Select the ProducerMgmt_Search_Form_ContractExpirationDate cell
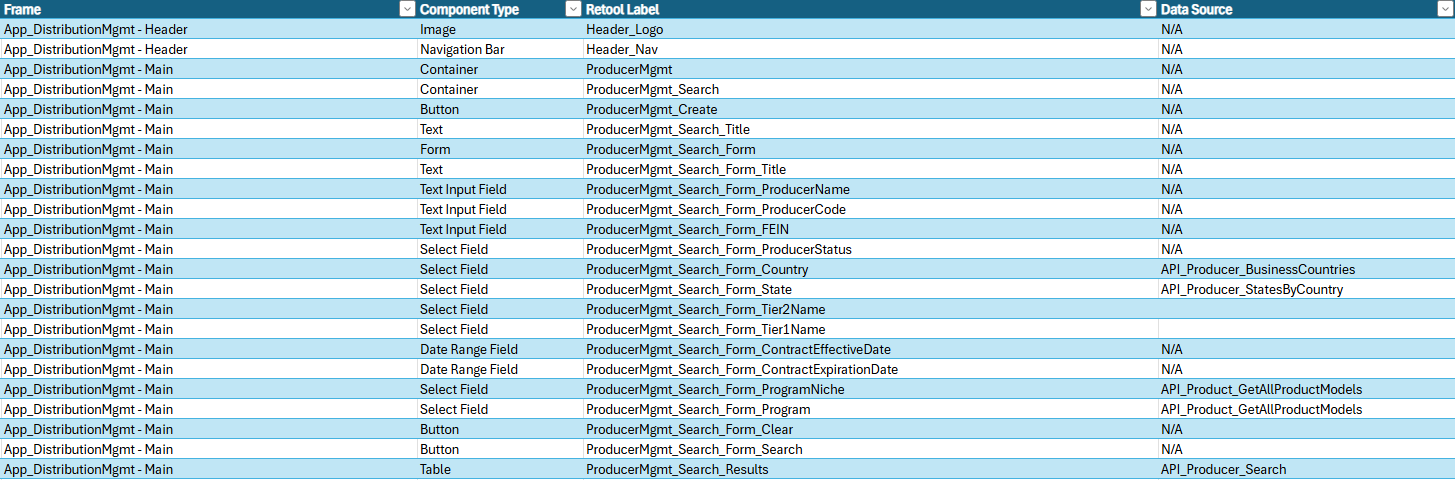 870,369
